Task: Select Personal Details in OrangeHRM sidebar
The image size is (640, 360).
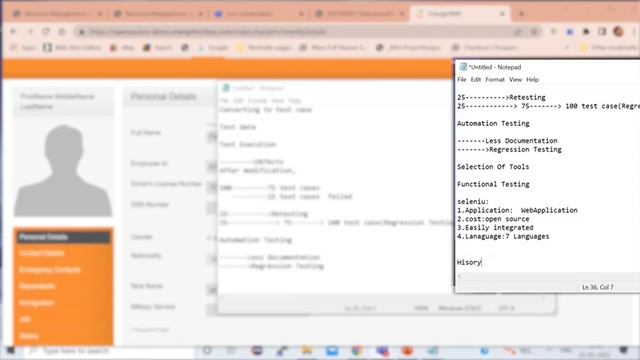Action: [x=63, y=237]
